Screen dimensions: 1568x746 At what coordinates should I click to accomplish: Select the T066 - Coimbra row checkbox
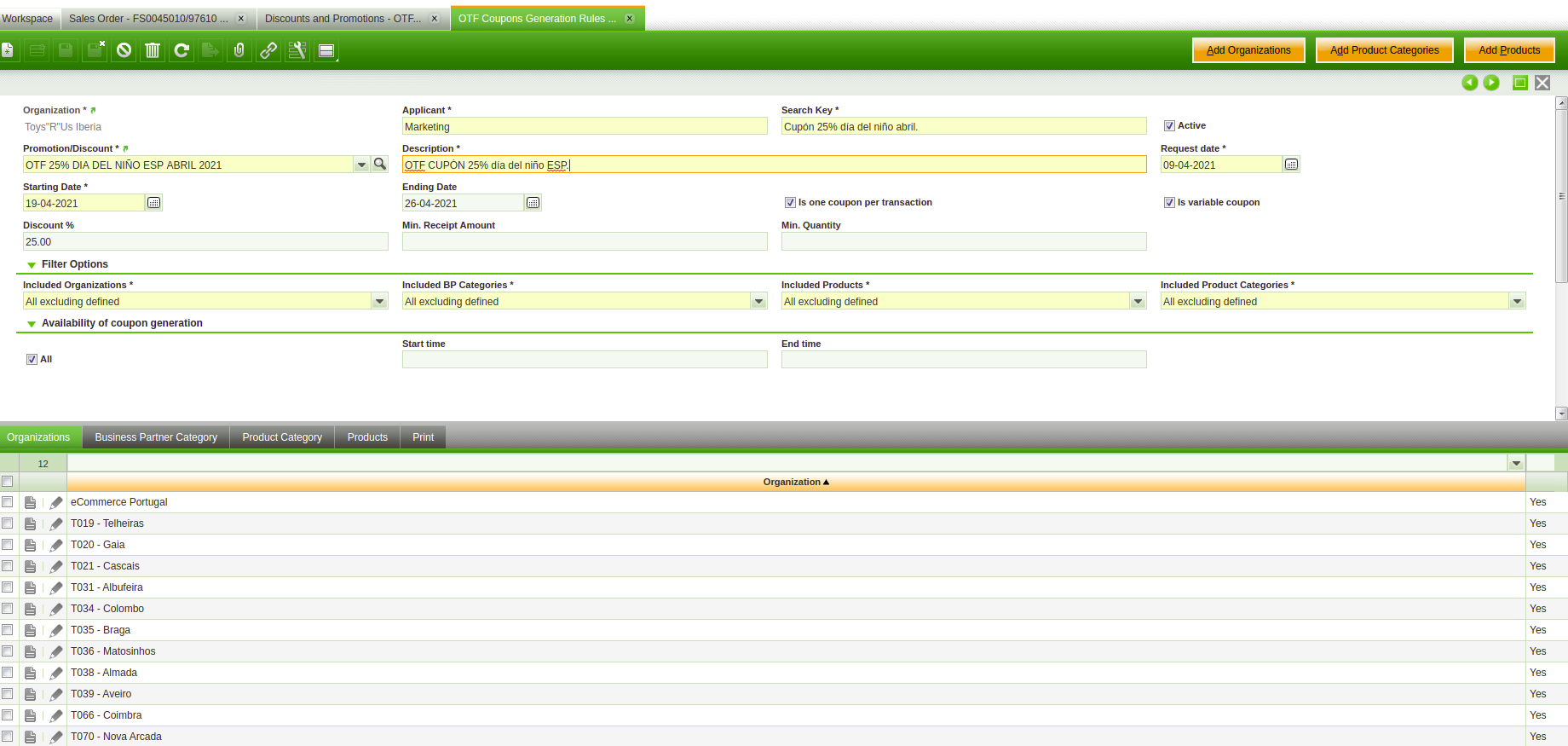tap(8, 715)
